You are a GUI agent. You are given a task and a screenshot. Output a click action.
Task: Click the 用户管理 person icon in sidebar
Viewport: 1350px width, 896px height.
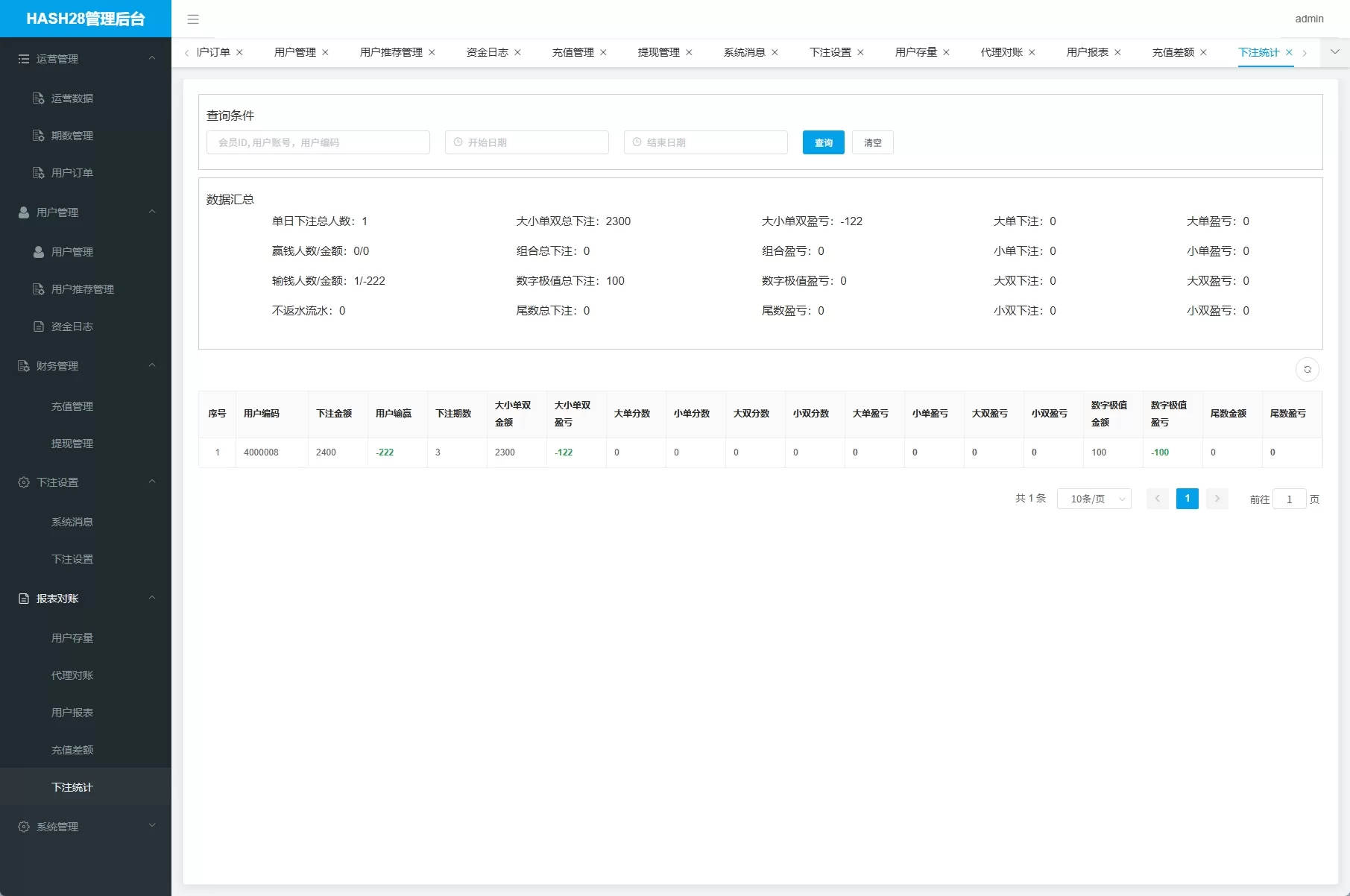point(23,212)
